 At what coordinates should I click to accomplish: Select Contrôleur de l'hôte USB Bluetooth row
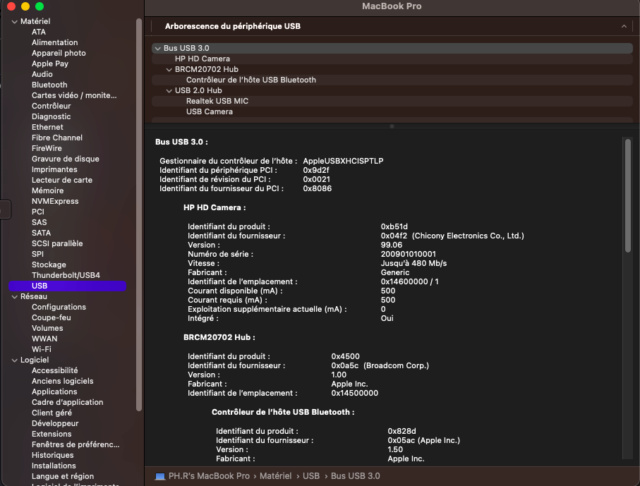(392, 80)
